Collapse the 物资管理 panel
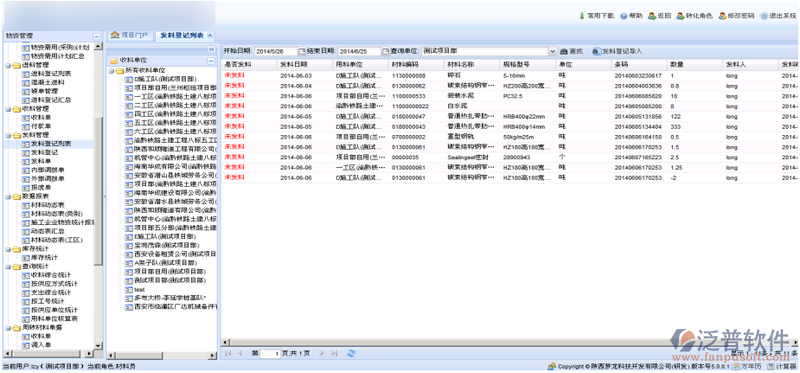 96,36
